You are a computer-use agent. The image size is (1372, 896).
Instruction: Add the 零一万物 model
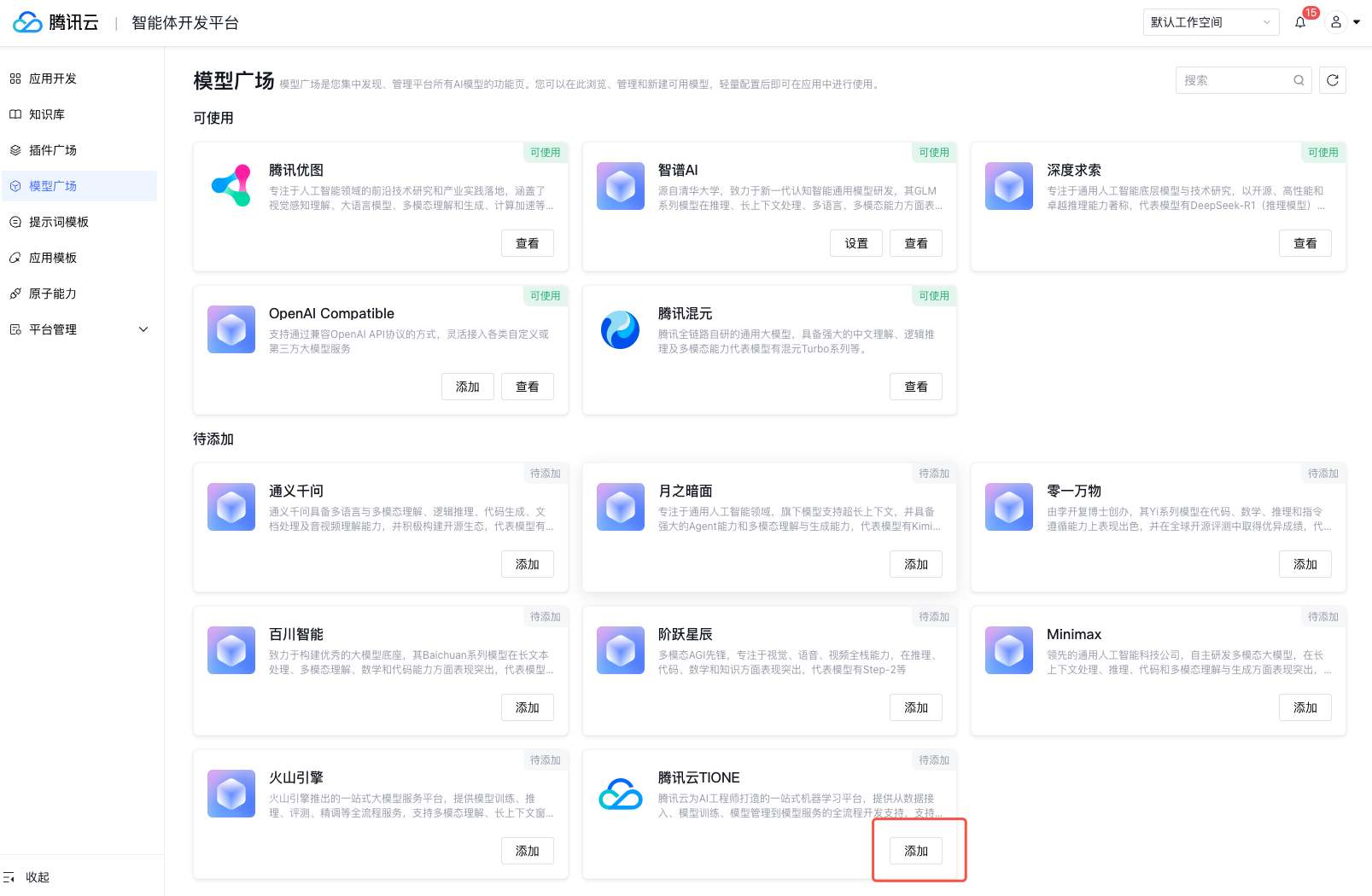pos(1305,564)
